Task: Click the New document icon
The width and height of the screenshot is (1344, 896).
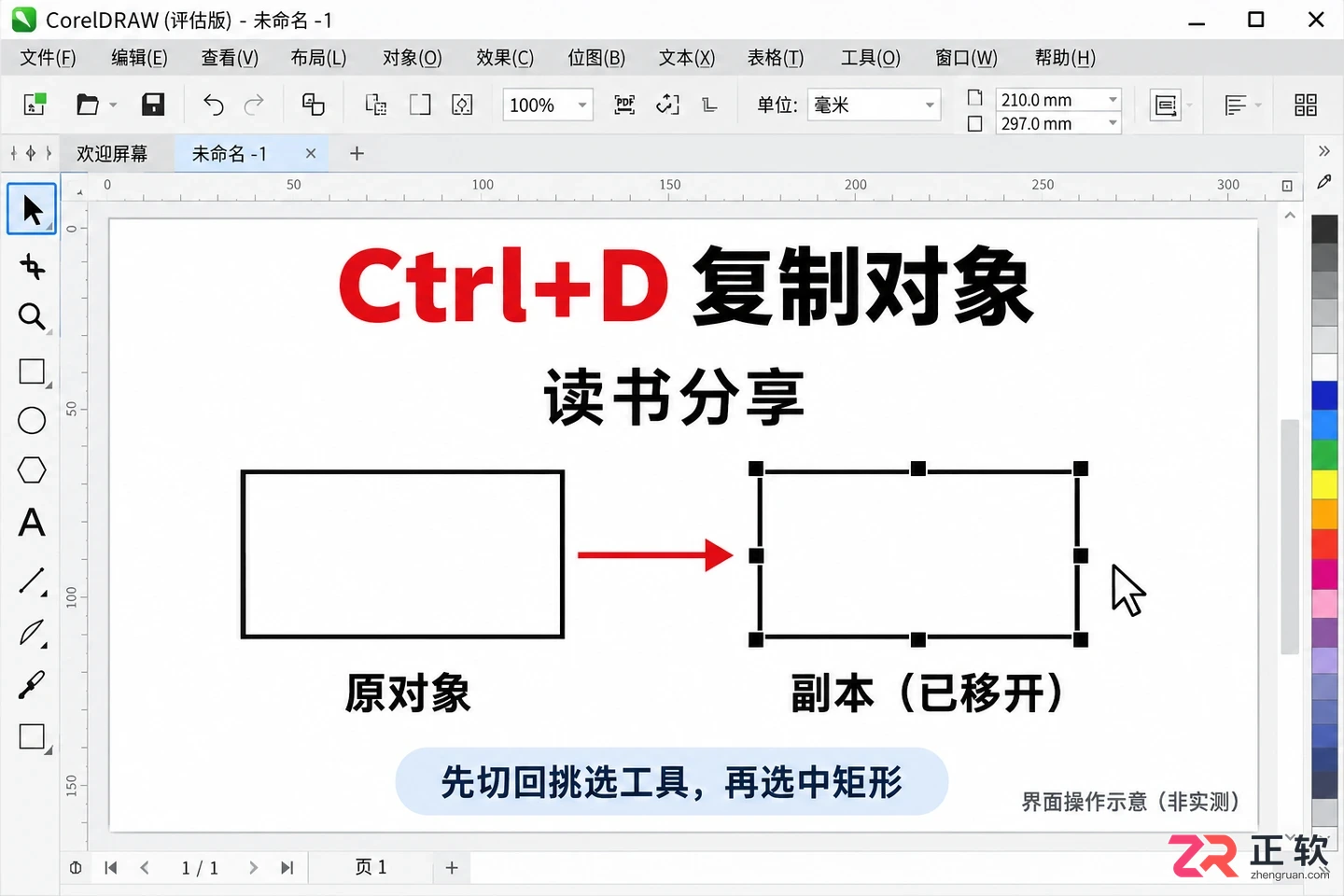Action: click(35, 104)
